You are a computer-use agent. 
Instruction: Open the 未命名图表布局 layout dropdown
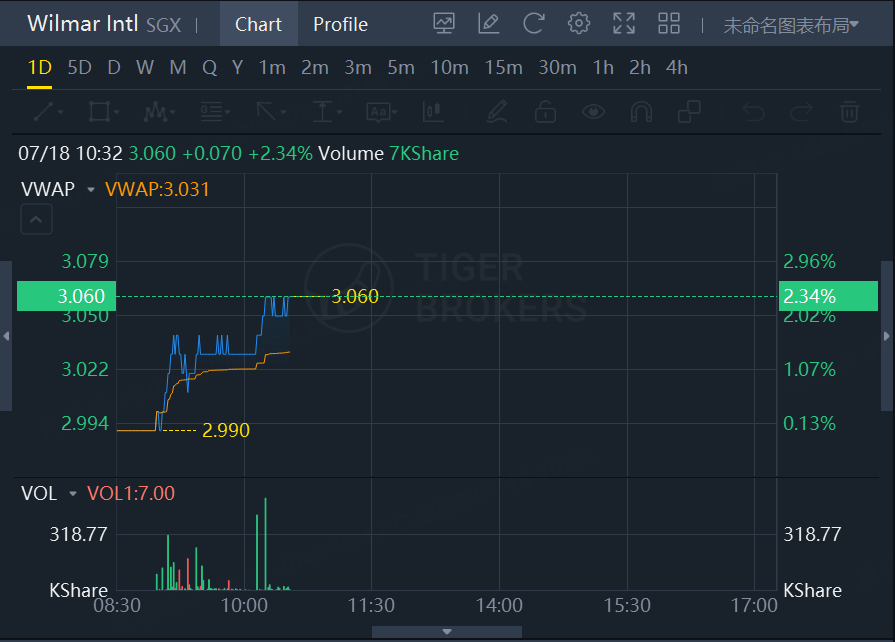tap(791, 25)
